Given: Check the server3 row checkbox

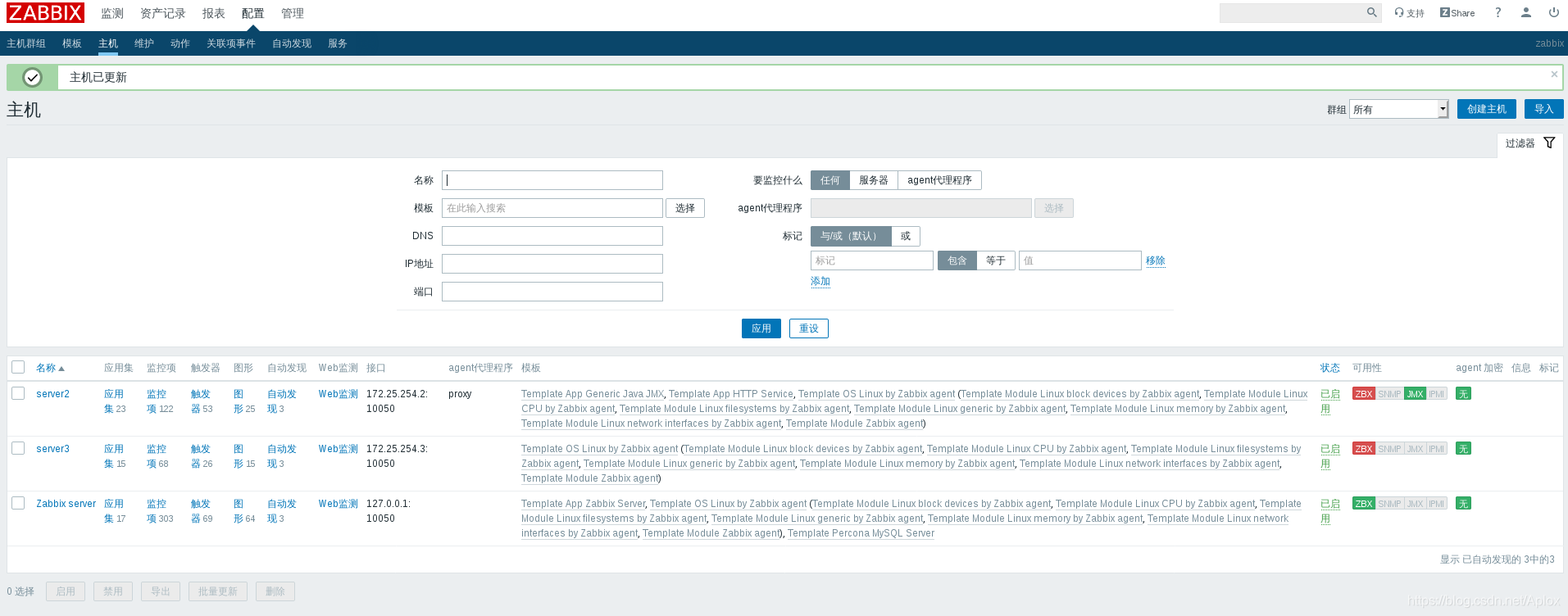Looking at the screenshot, I should pos(18,448).
